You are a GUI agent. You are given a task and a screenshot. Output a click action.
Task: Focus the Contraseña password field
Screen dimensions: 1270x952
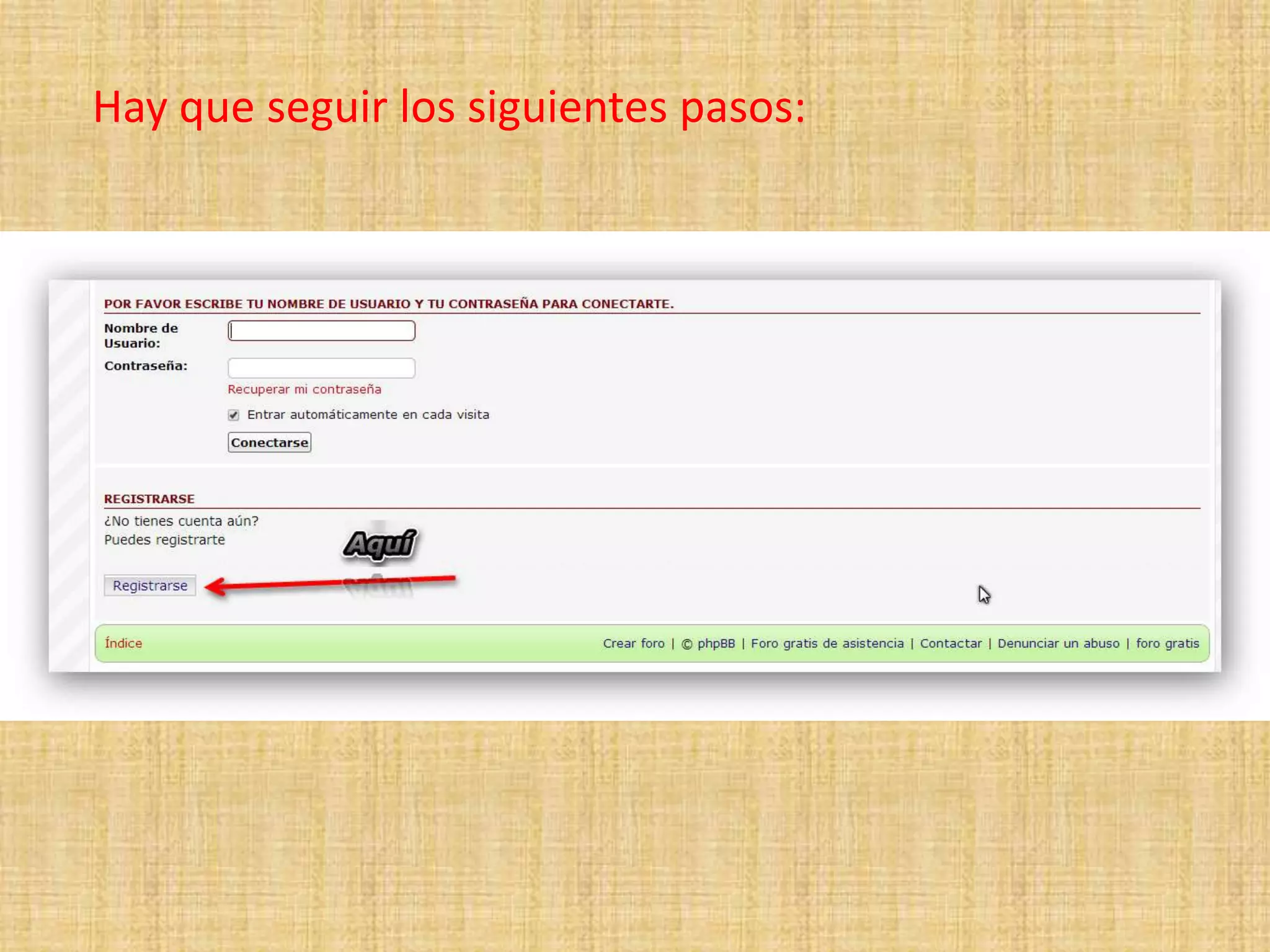[x=321, y=368]
